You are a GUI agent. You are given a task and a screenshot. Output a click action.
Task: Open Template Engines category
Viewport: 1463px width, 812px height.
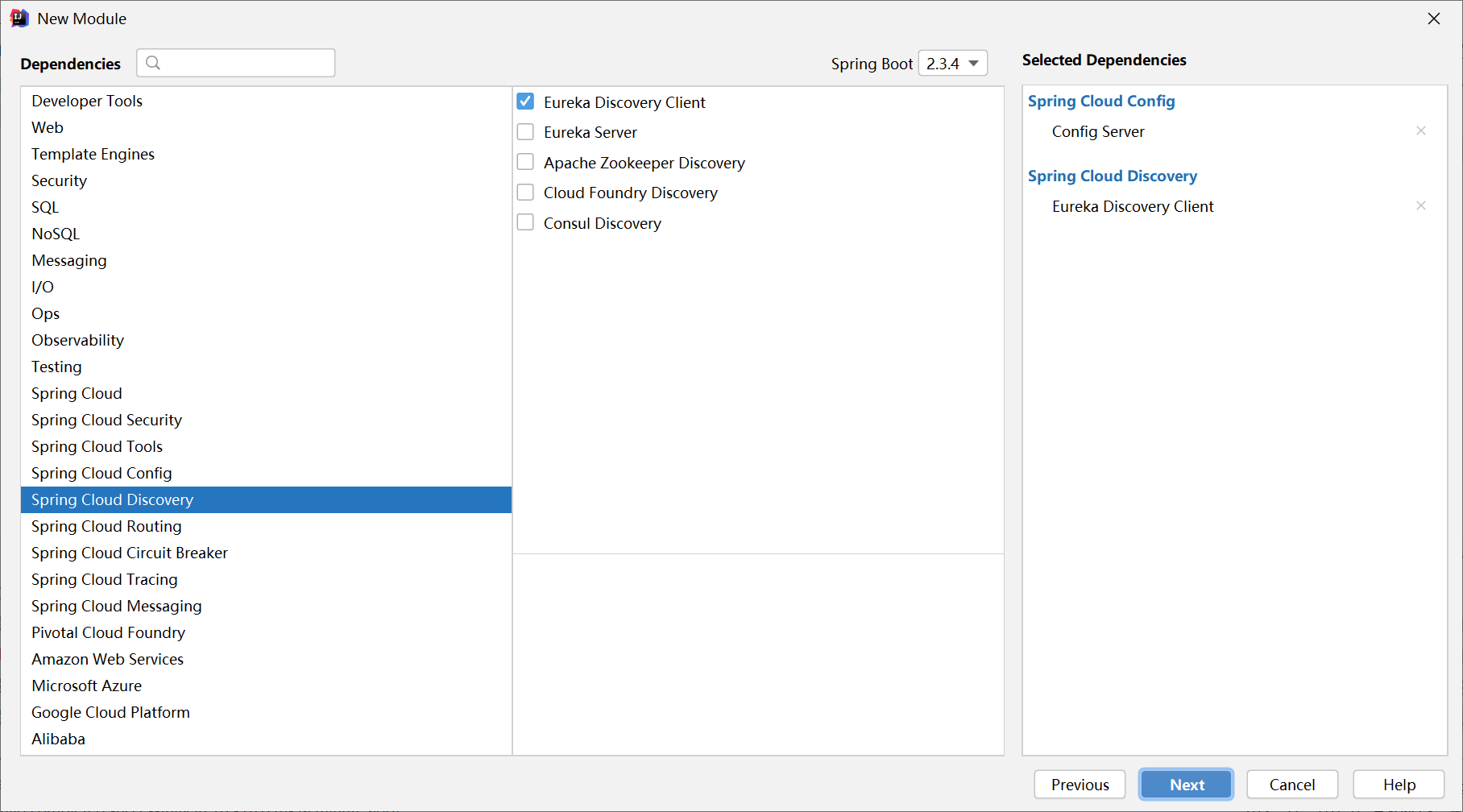point(266,154)
